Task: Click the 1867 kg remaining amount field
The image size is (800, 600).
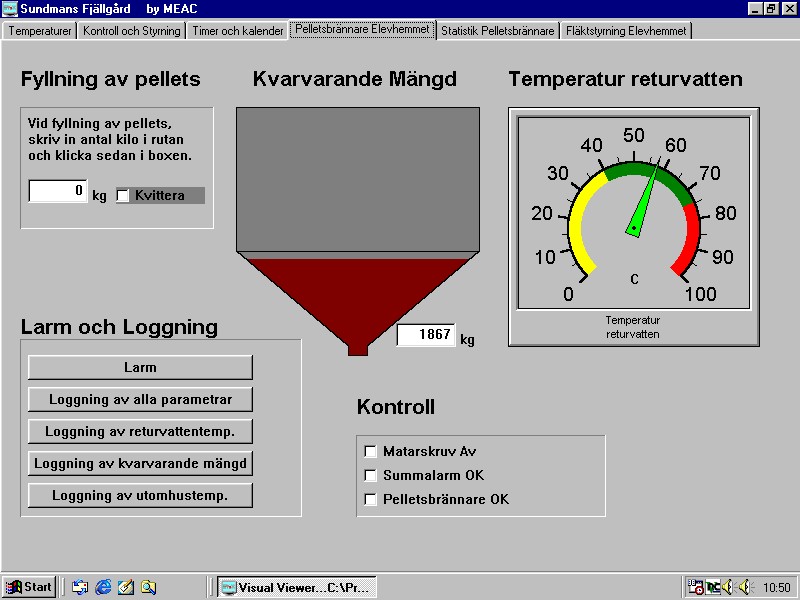Action: click(426, 335)
